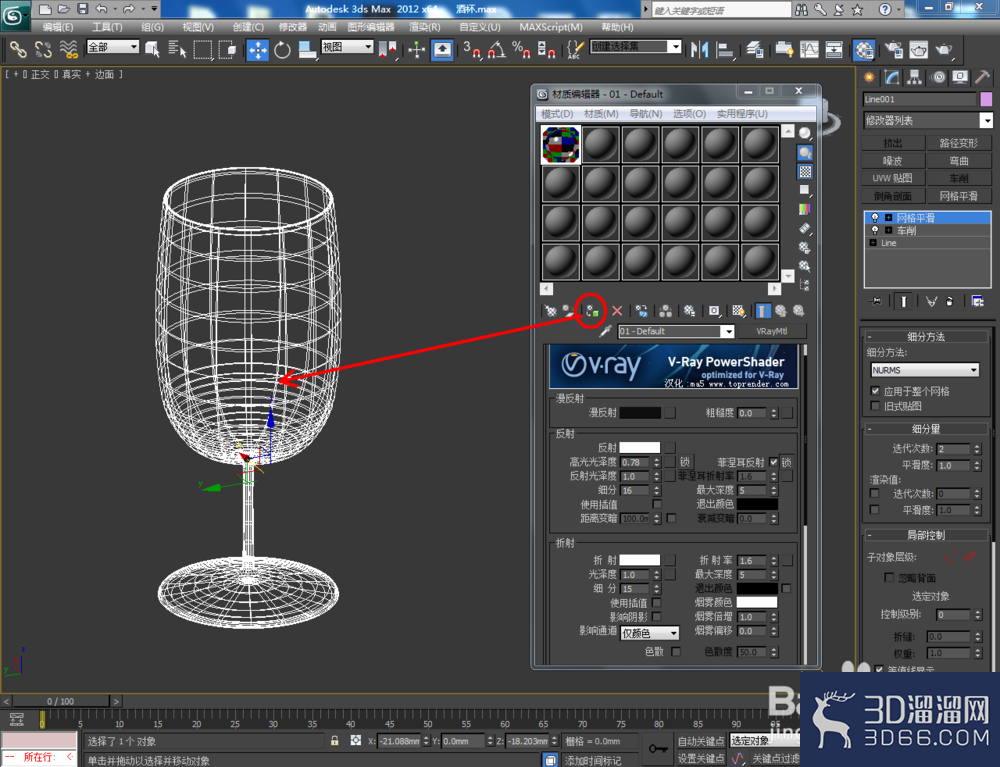Collapse the 细分量 rollout

click(926, 428)
